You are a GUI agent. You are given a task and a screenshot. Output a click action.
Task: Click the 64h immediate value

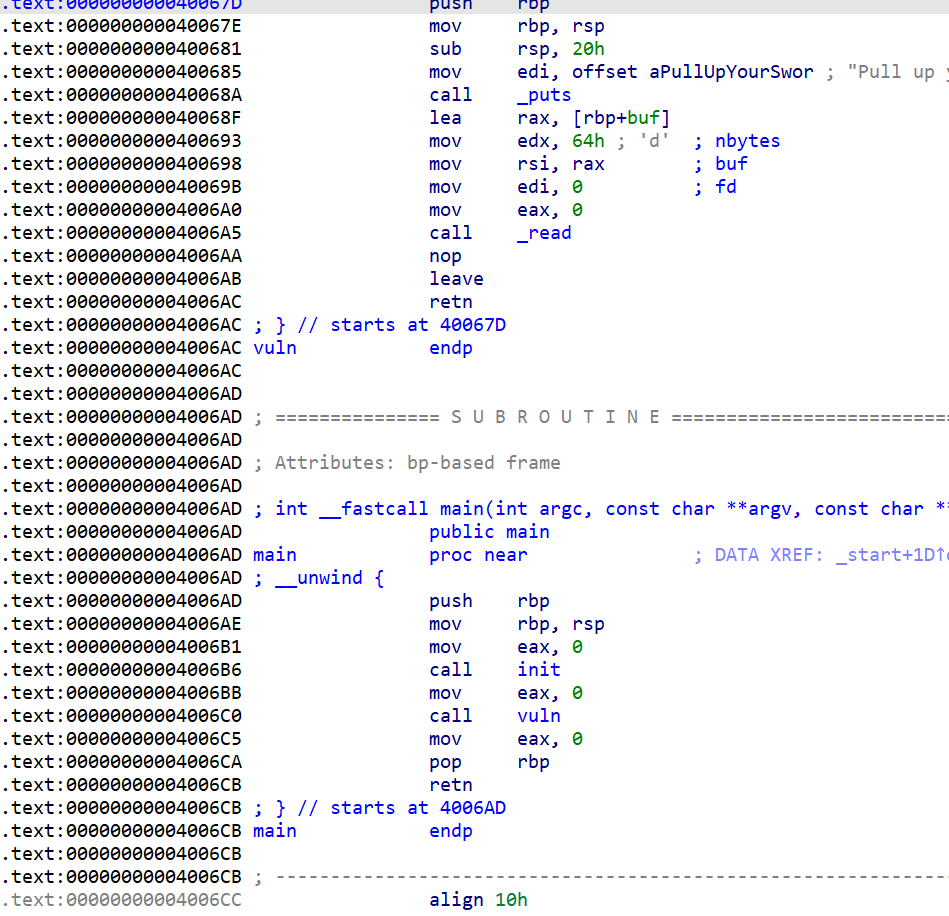tap(587, 141)
